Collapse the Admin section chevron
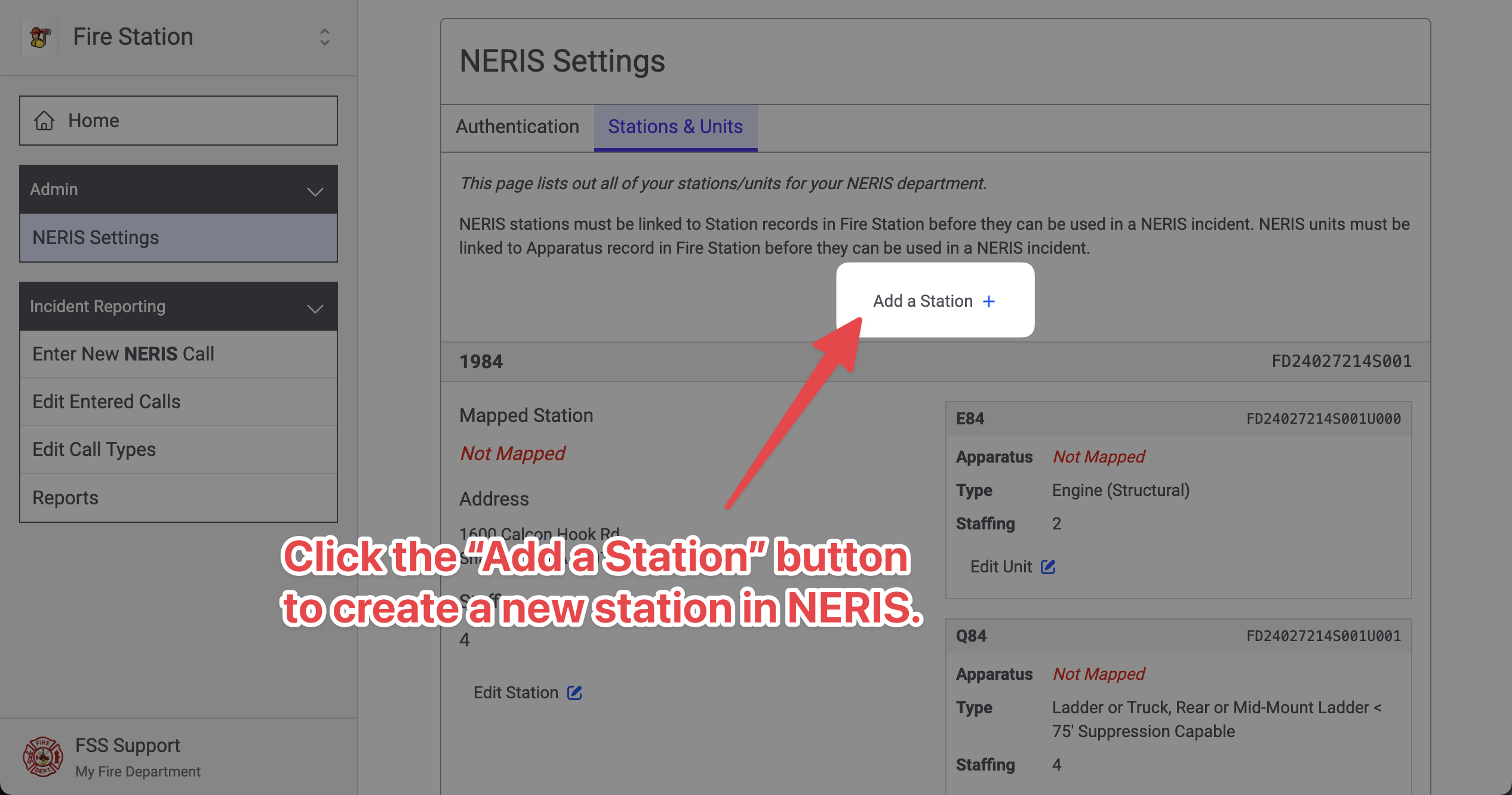 point(315,191)
